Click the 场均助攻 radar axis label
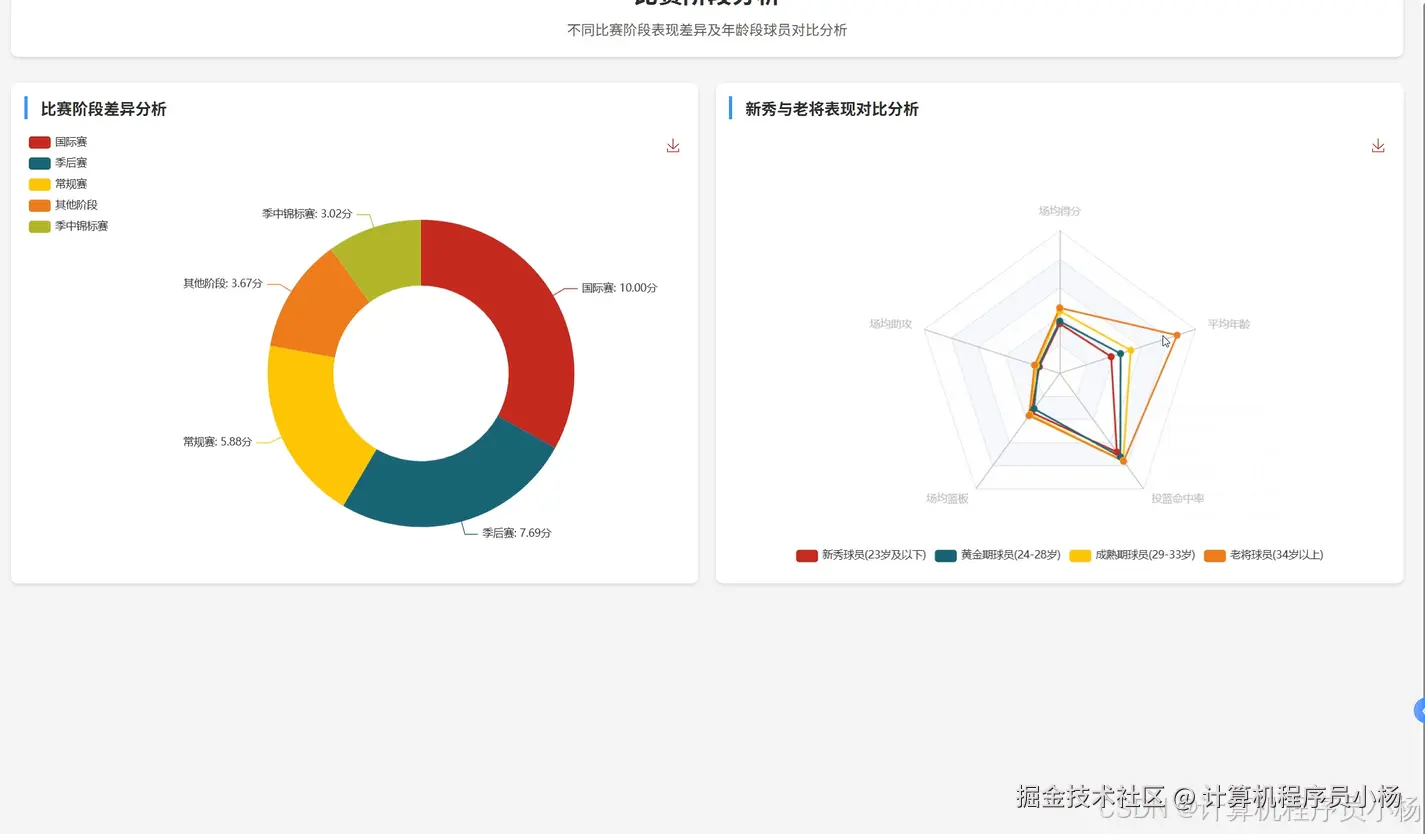Screen dimensions: 1425x834 890,324
